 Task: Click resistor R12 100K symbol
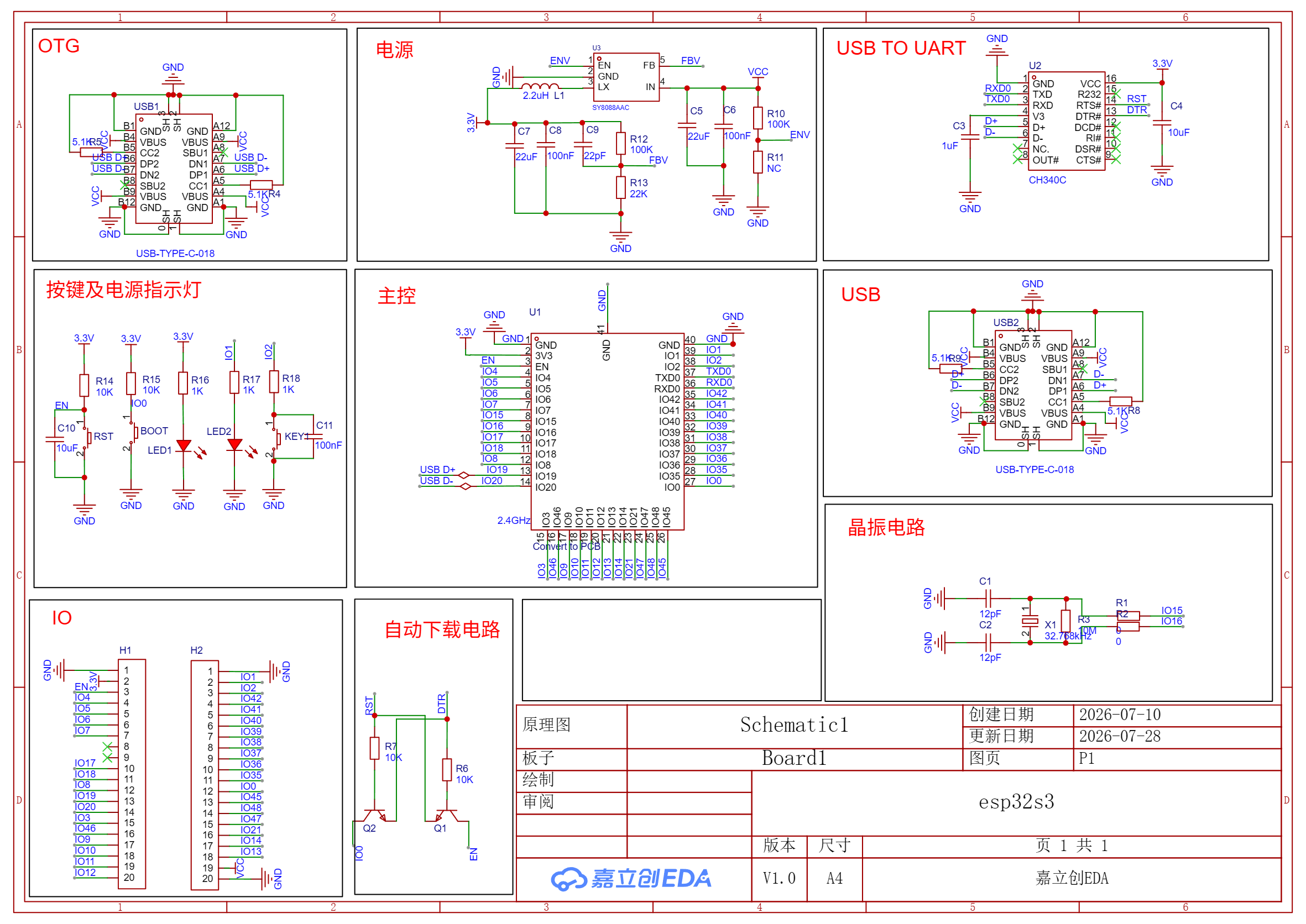pos(620,143)
